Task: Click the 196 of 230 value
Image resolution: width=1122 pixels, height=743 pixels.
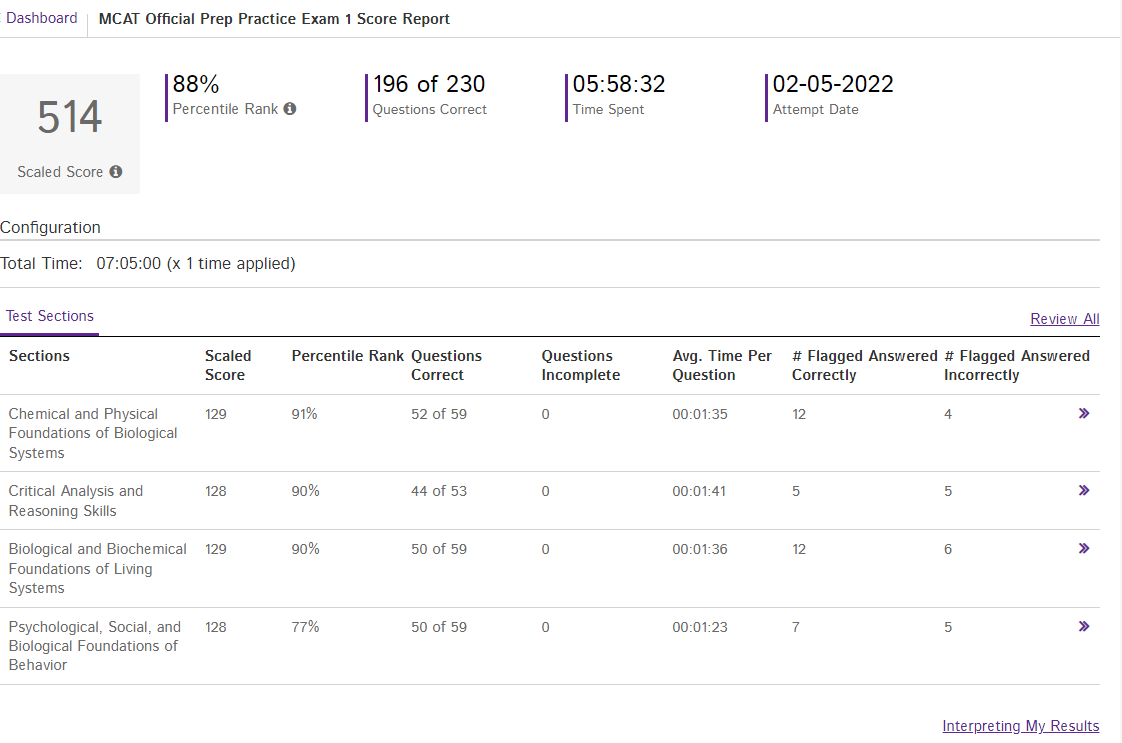Action: (x=429, y=84)
